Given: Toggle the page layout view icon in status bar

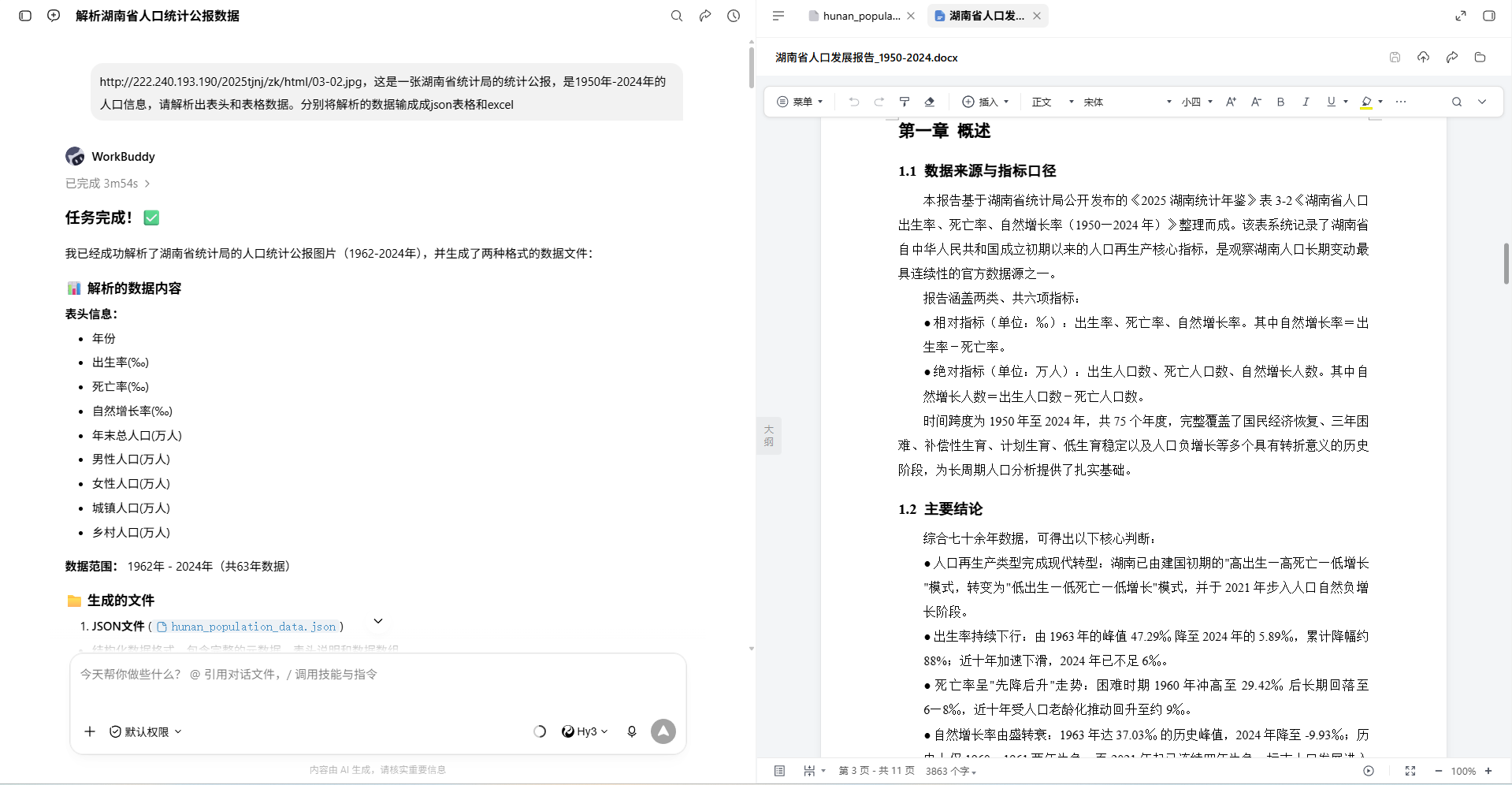Looking at the screenshot, I should (779, 771).
